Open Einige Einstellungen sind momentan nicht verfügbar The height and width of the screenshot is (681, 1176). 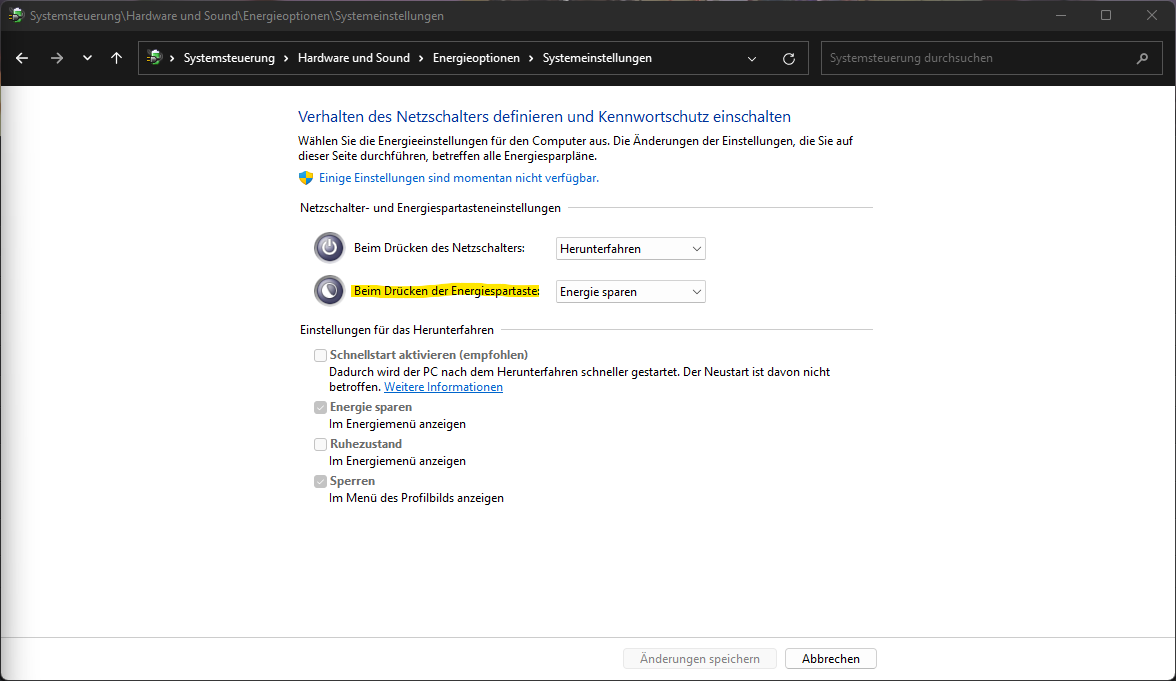[458, 178]
